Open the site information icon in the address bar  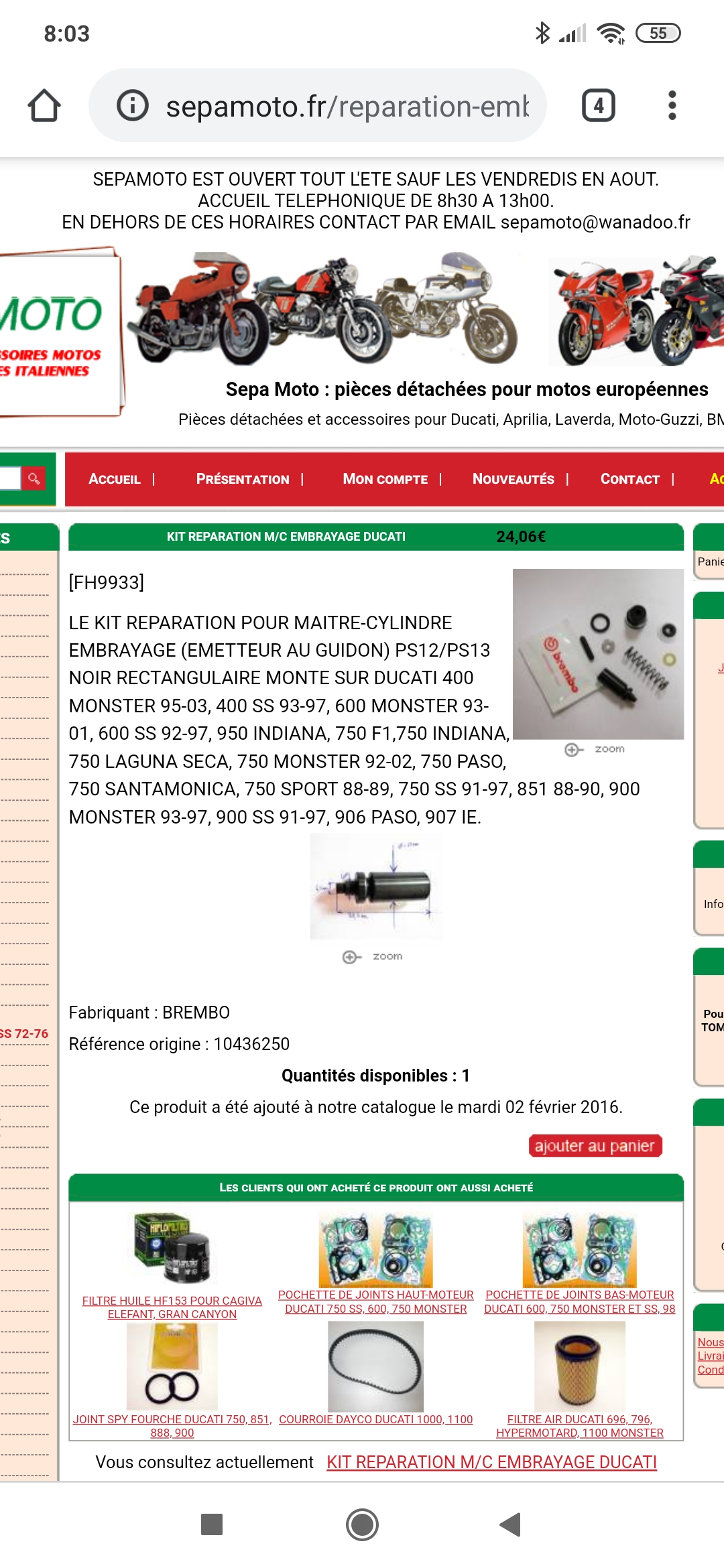(x=133, y=106)
